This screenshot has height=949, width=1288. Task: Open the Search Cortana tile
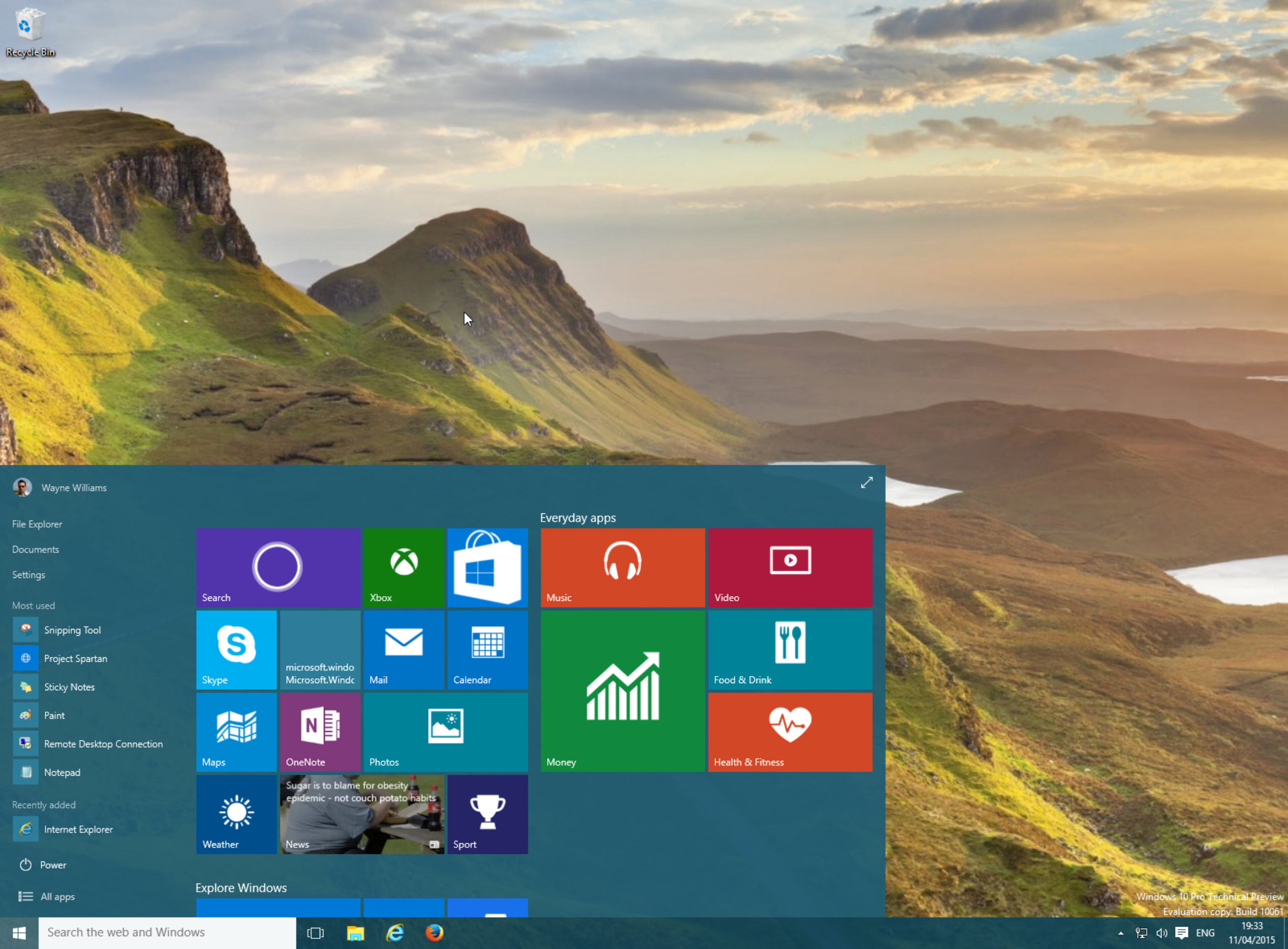point(278,568)
